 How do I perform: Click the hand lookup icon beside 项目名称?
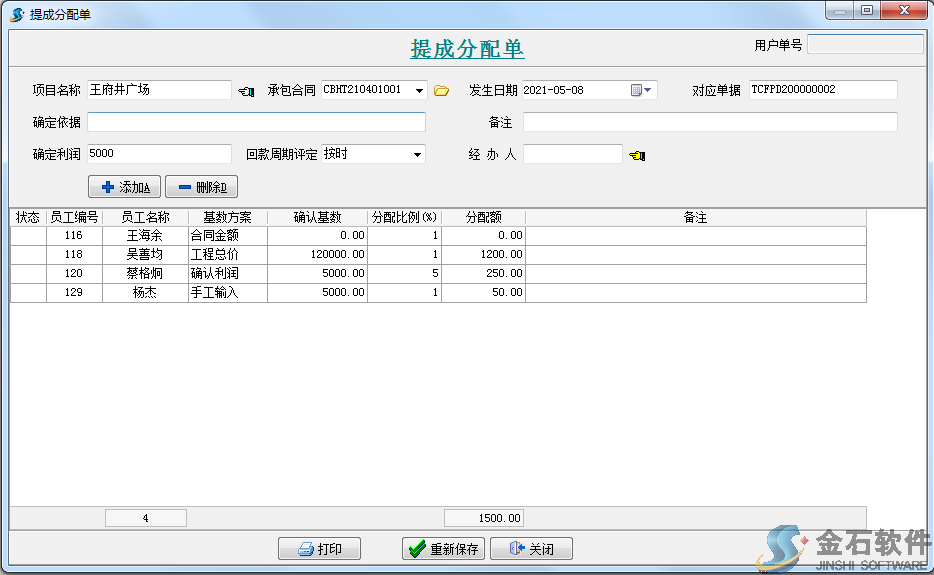[x=246, y=91]
